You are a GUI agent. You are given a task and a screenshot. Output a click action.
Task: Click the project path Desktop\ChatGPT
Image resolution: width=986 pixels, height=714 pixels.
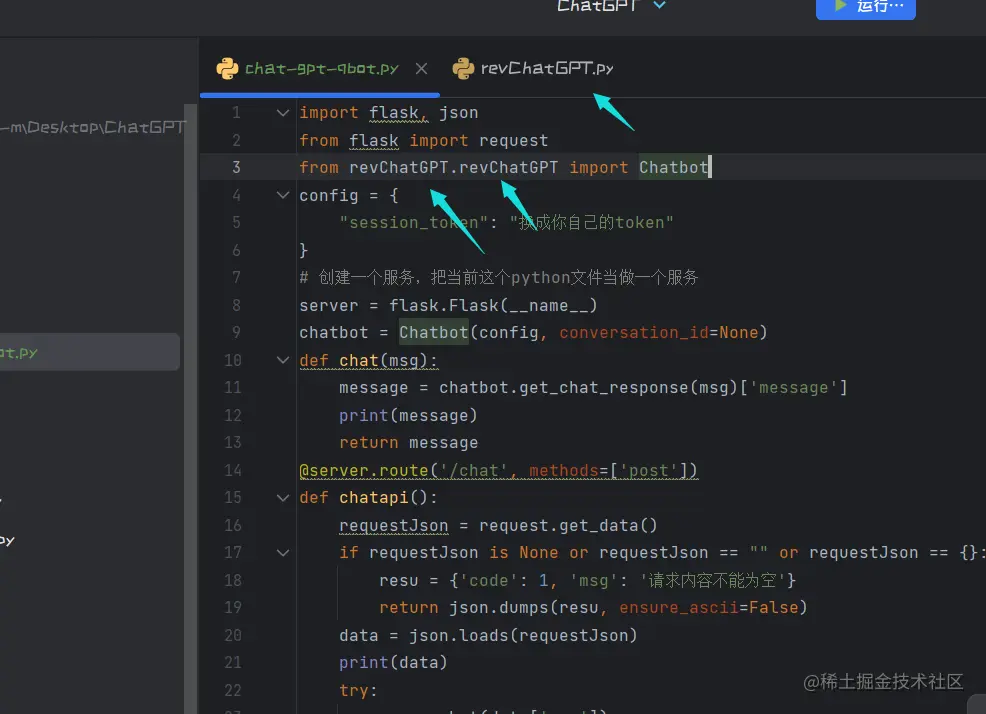click(x=93, y=127)
